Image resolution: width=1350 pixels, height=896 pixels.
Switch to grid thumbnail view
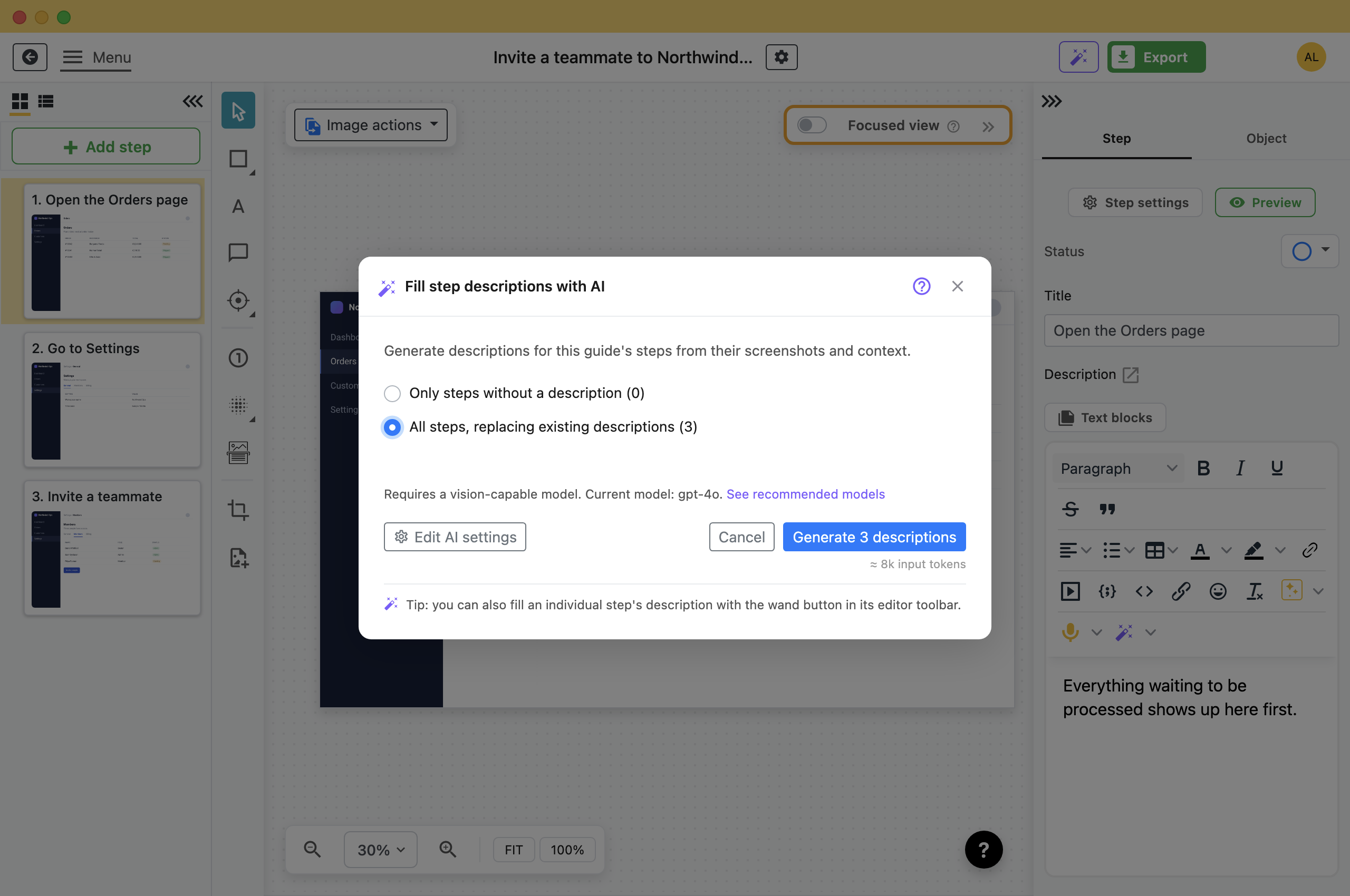(20, 102)
